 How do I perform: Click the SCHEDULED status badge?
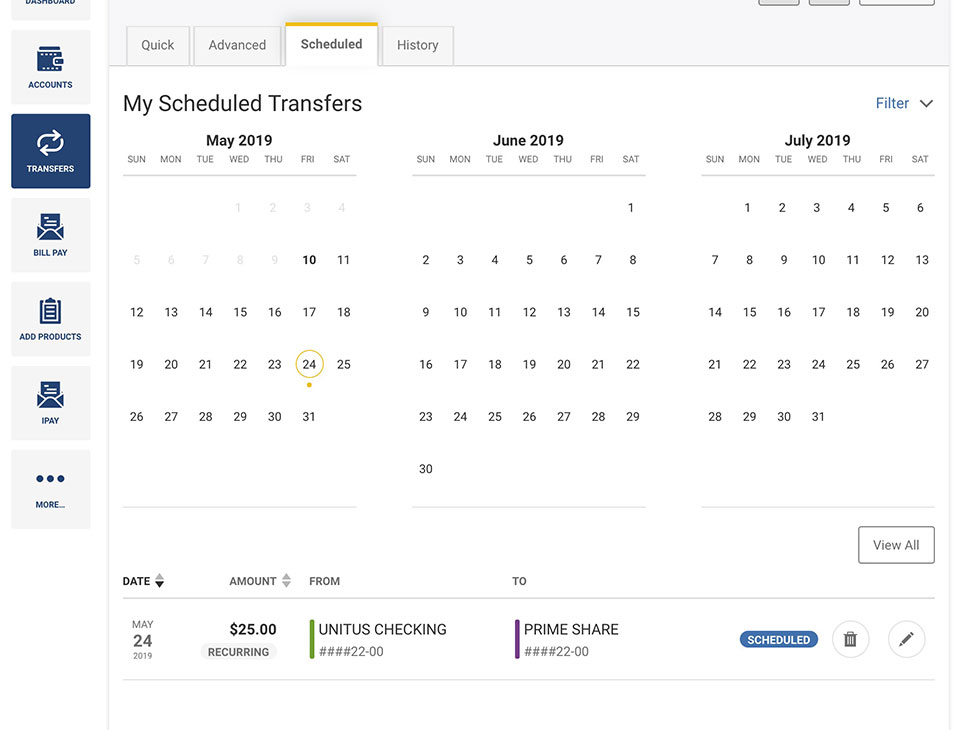click(x=778, y=639)
